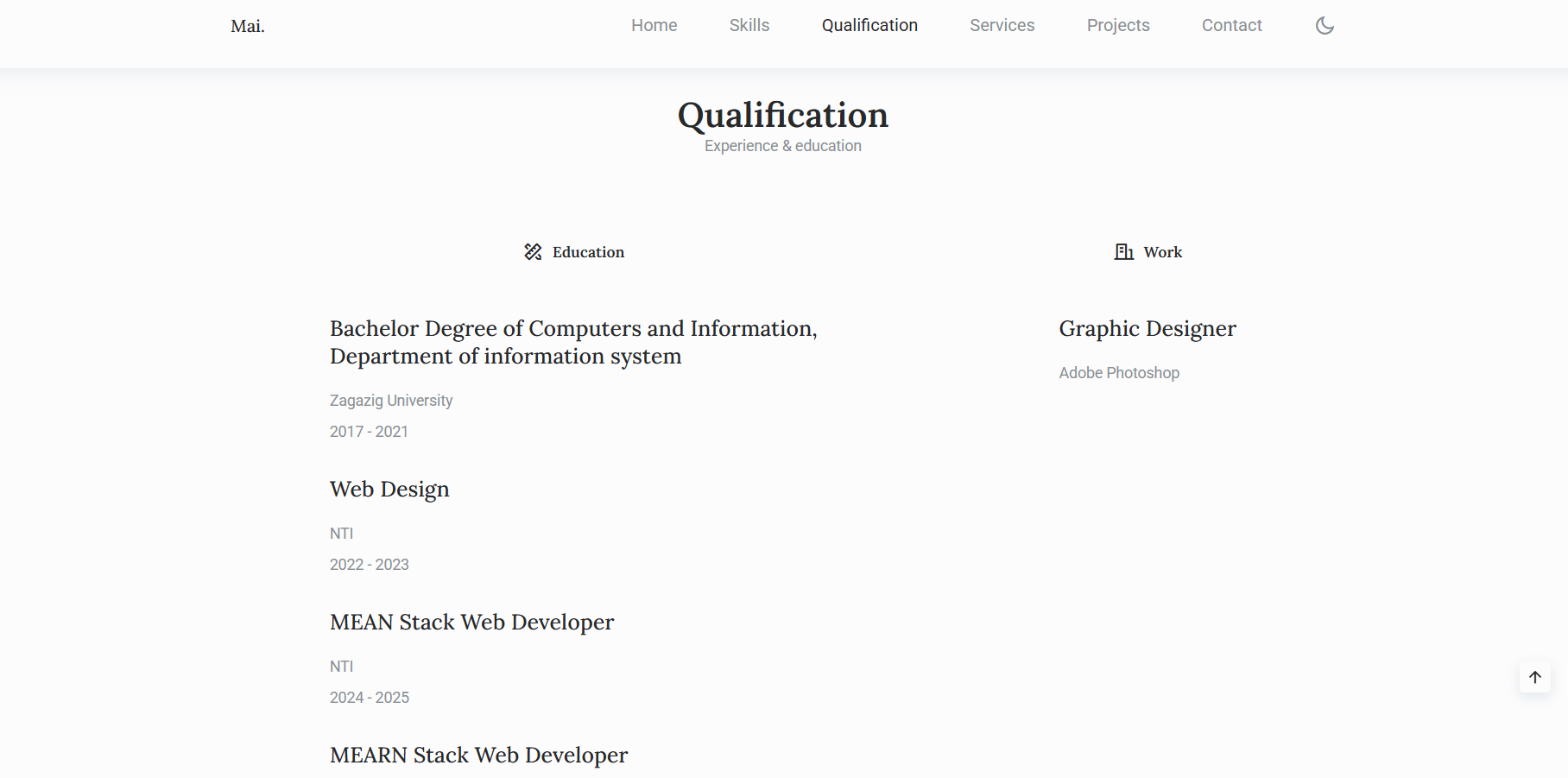Go to Home in the navigation bar
The height and width of the screenshot is (778, 1568).
click(654, 26)
